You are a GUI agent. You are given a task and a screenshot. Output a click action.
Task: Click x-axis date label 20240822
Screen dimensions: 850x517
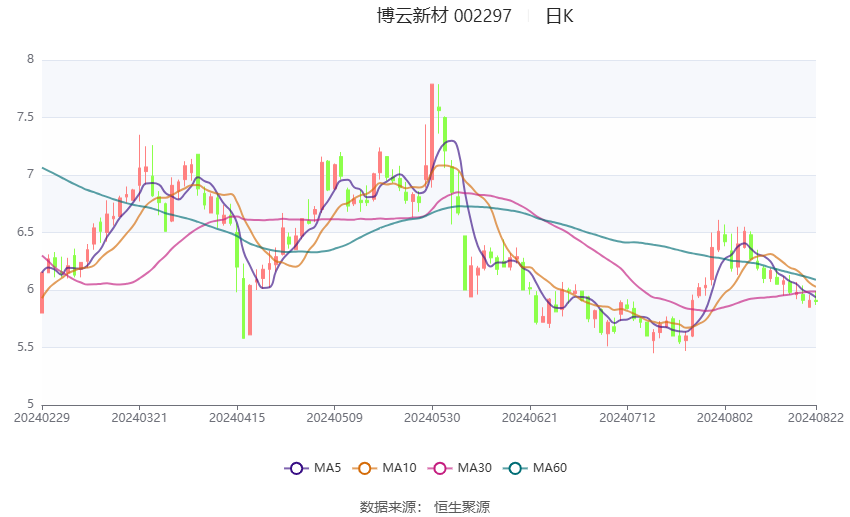pos(816,418)
